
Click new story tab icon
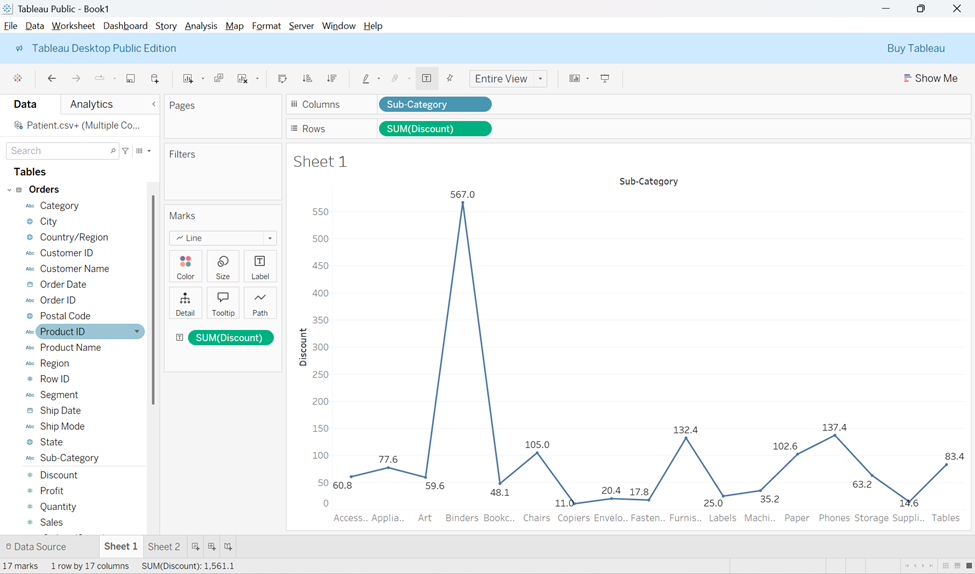click(x=228, y=547)
